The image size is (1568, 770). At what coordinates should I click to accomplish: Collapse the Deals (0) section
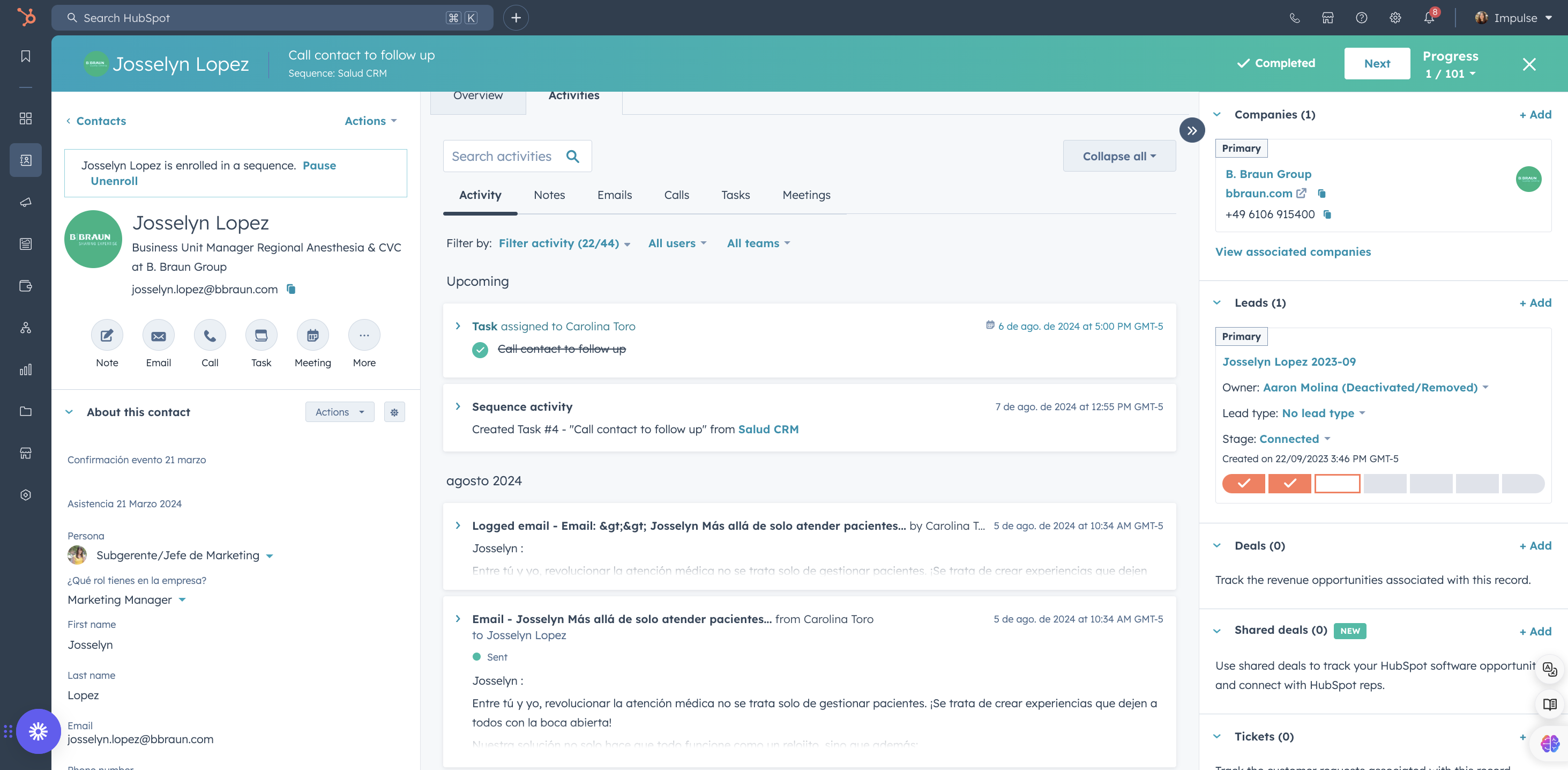tap(1217, 546)
